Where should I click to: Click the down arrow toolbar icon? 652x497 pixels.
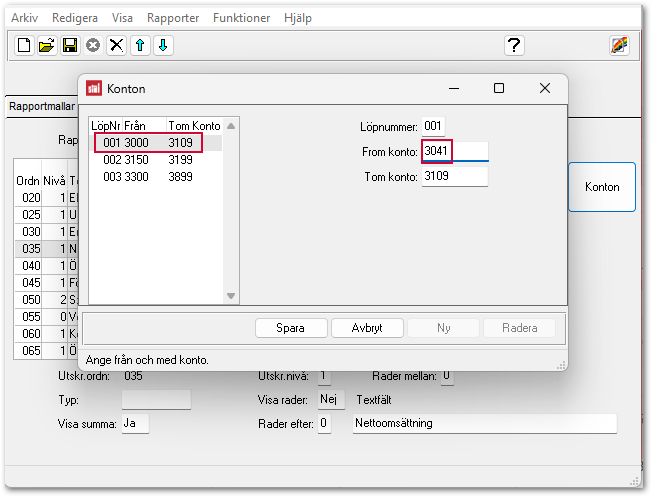tap(163, 45)
